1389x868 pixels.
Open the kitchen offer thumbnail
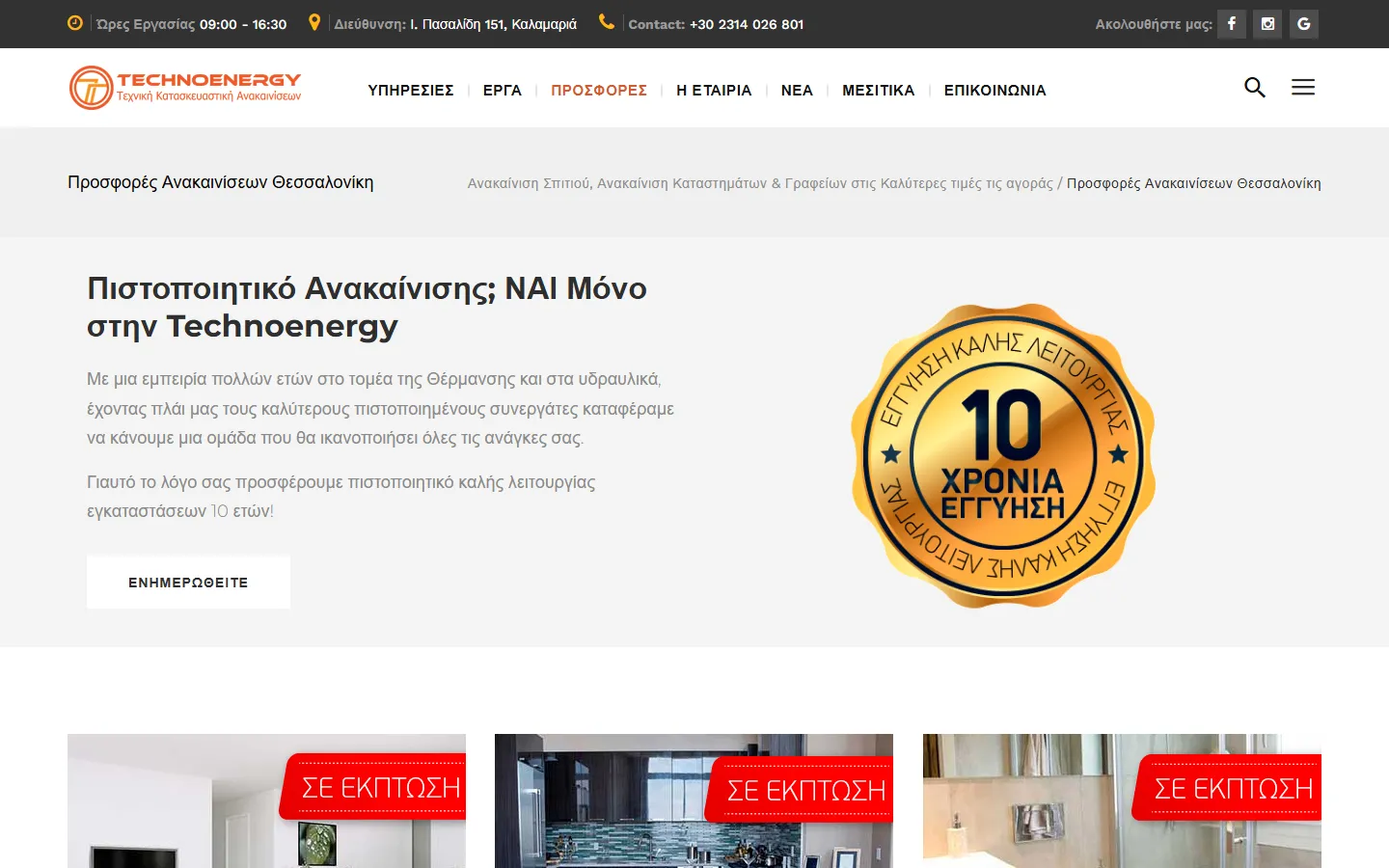point(694,800)
